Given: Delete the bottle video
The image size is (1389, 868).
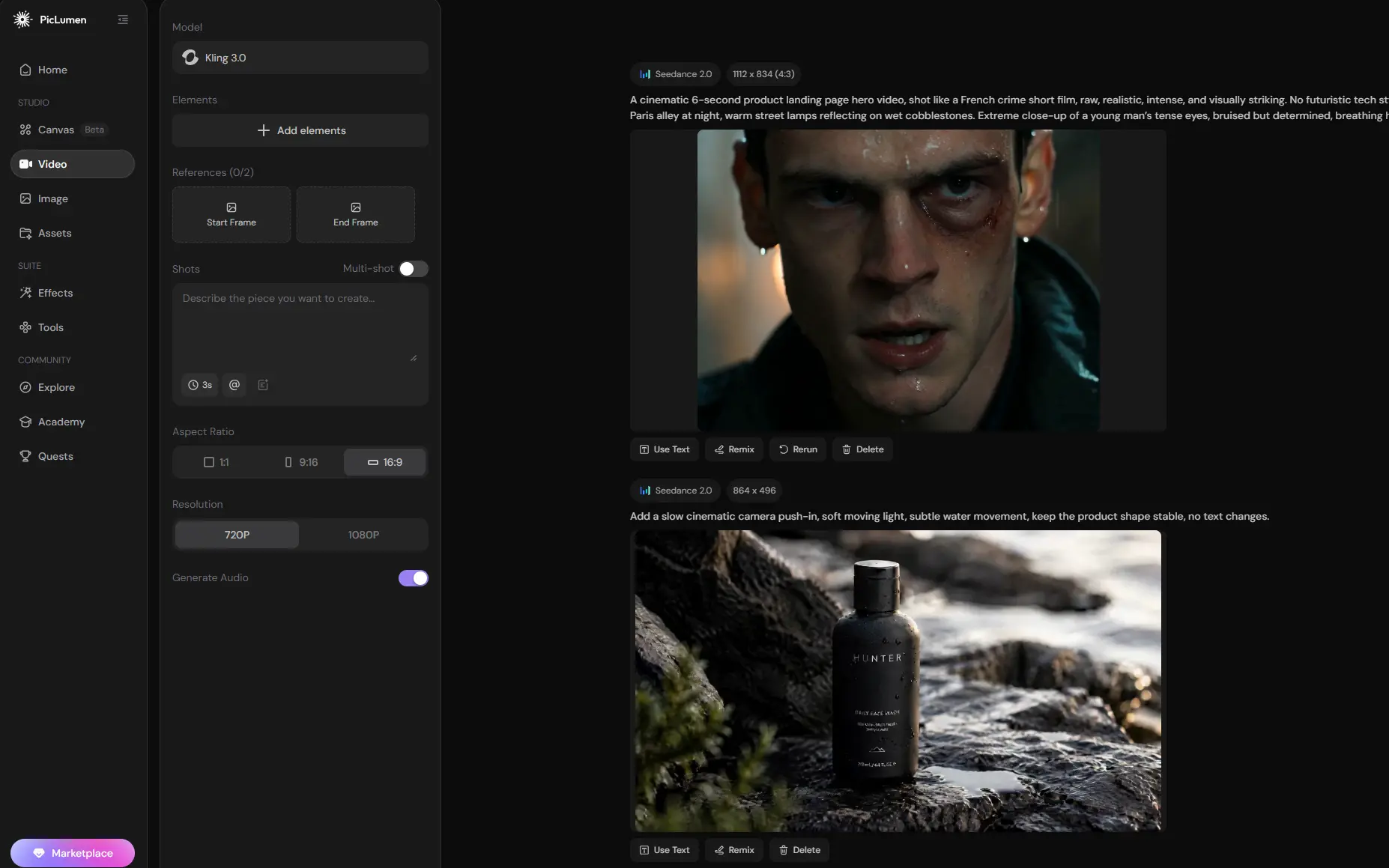Looking at the screenshot, I should 799,850.
